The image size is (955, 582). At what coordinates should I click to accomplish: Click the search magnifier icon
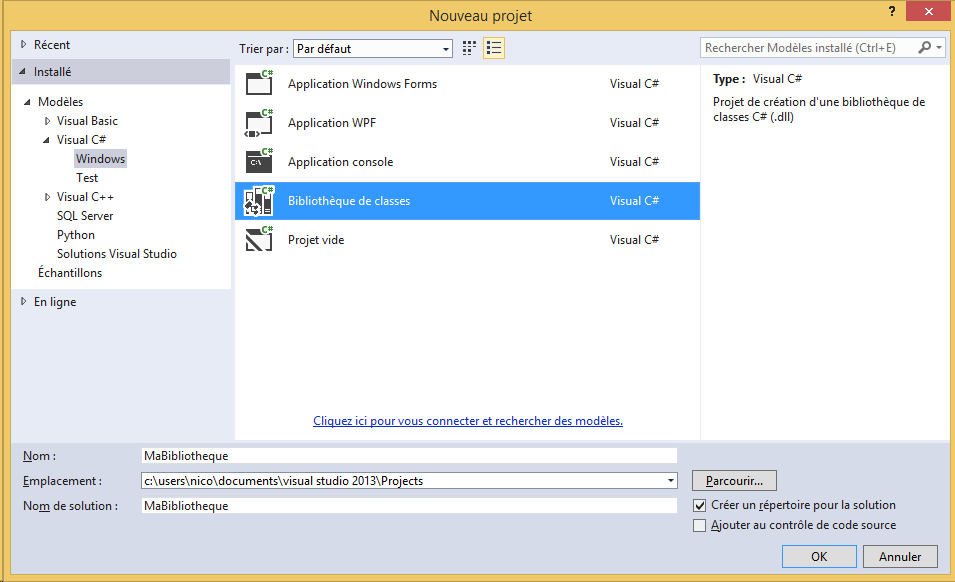[x=925, y=47]
